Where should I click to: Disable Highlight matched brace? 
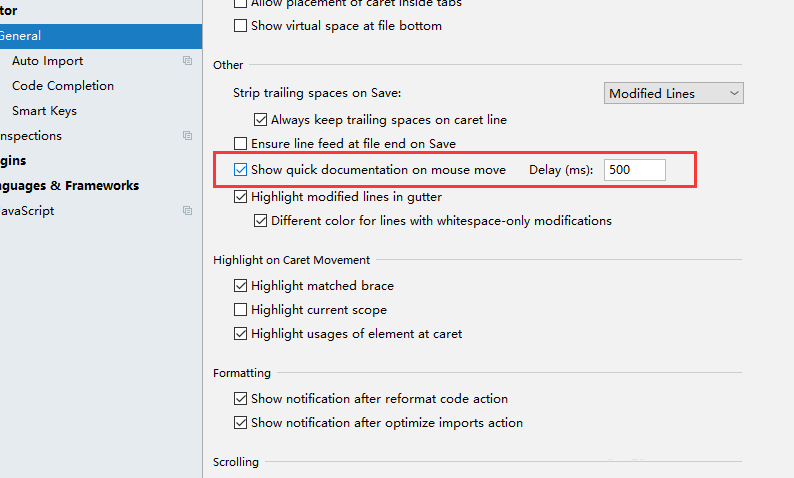tap(240, 286)
